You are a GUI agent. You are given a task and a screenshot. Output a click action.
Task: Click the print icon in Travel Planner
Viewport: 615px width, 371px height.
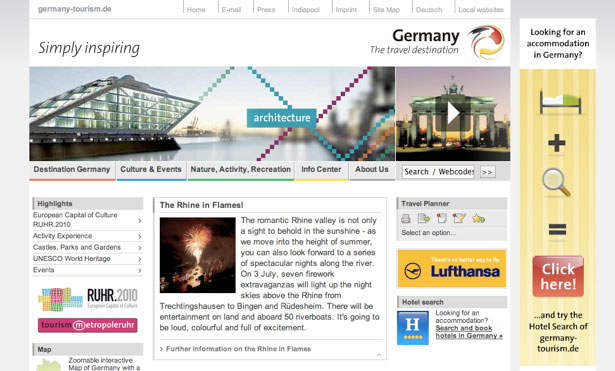pos(406,218)
